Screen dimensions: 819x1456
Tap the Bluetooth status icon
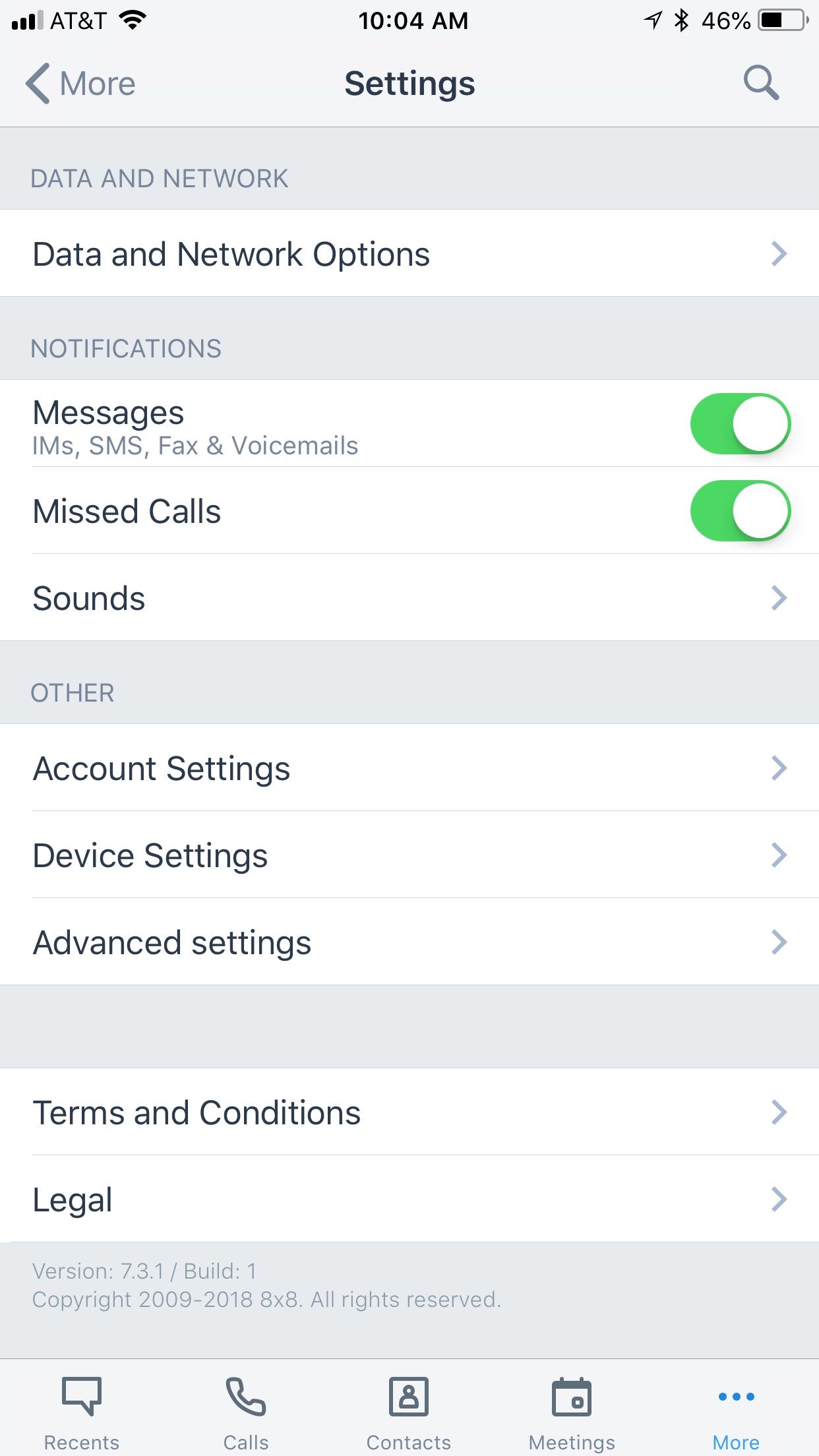(x=681, y=20)
